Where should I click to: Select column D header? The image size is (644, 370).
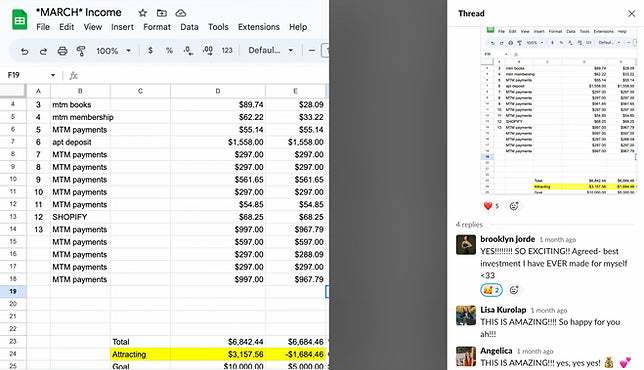(218, 91)
